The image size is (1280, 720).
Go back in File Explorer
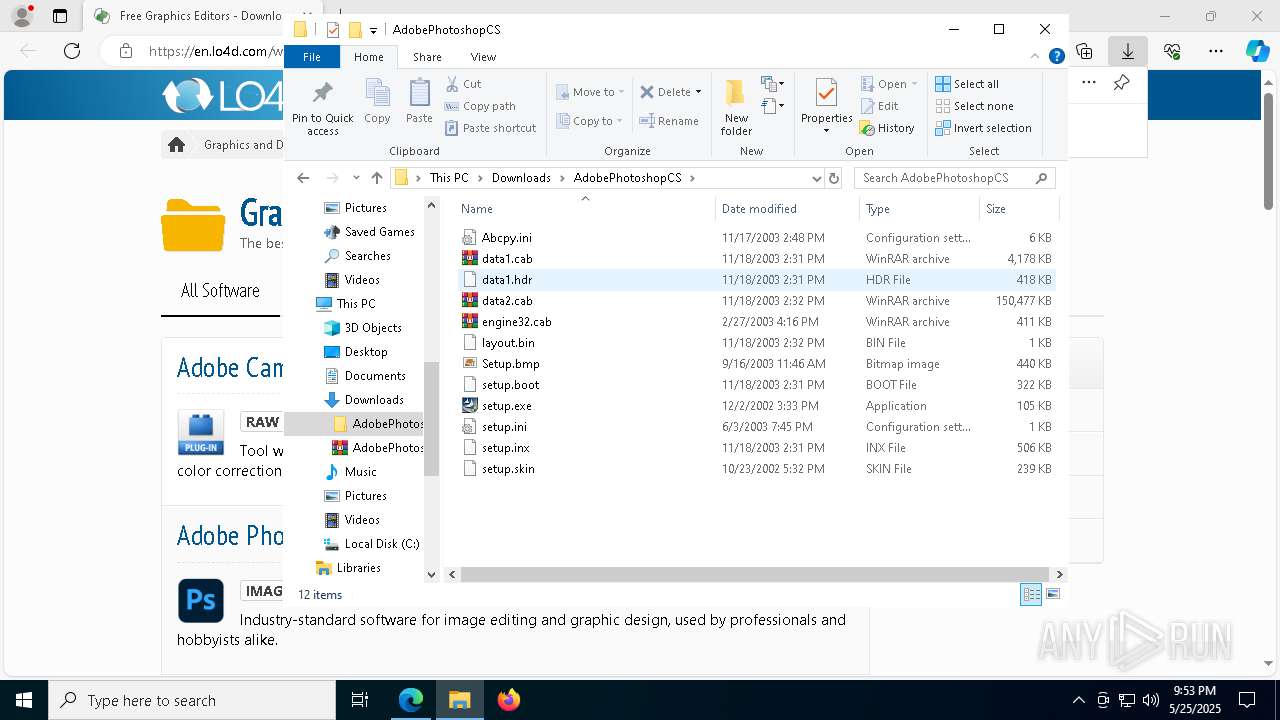[303, 178]
